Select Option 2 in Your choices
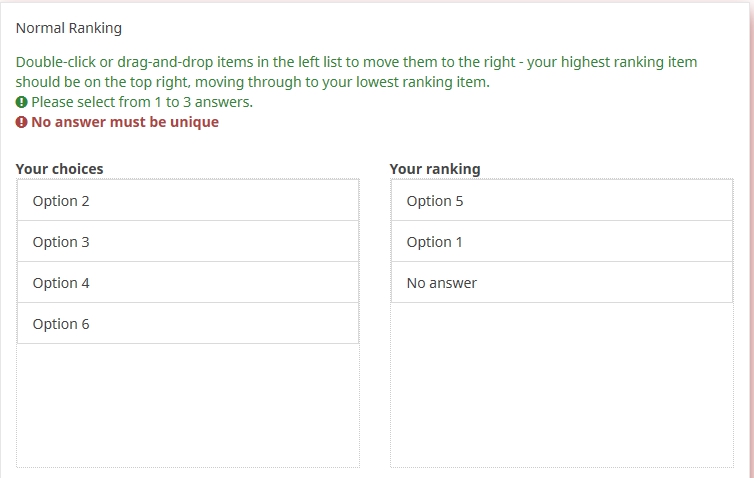 pyautogui.click(x=187, y=201)
